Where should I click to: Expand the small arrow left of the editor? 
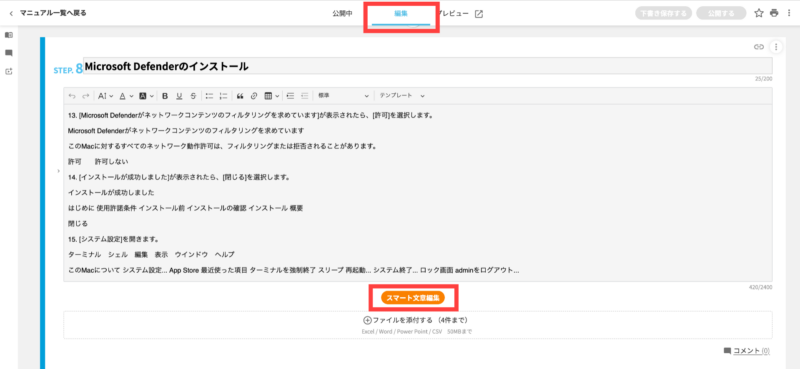[59, 170]
